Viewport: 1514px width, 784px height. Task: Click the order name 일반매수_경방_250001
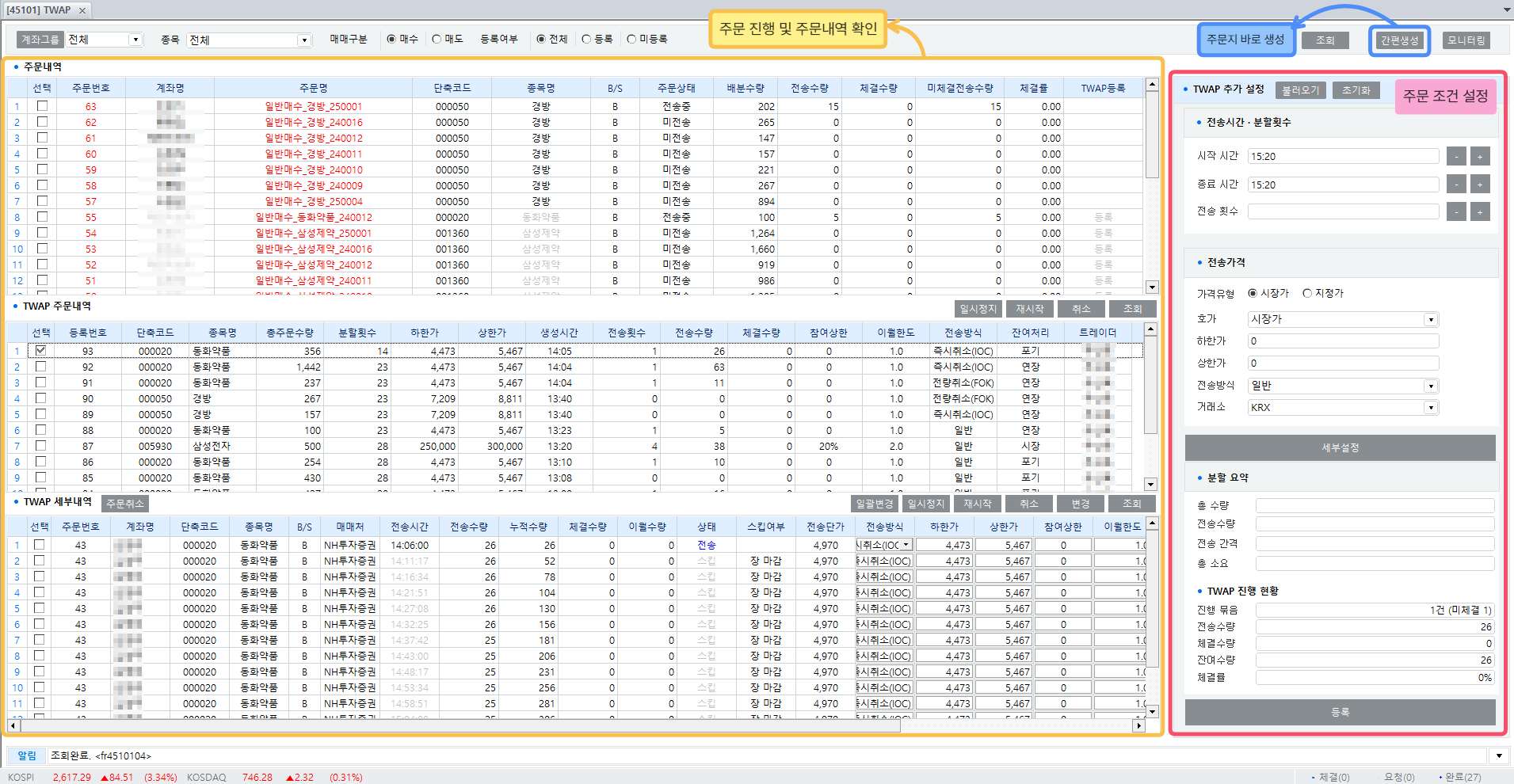pos(314,107)
